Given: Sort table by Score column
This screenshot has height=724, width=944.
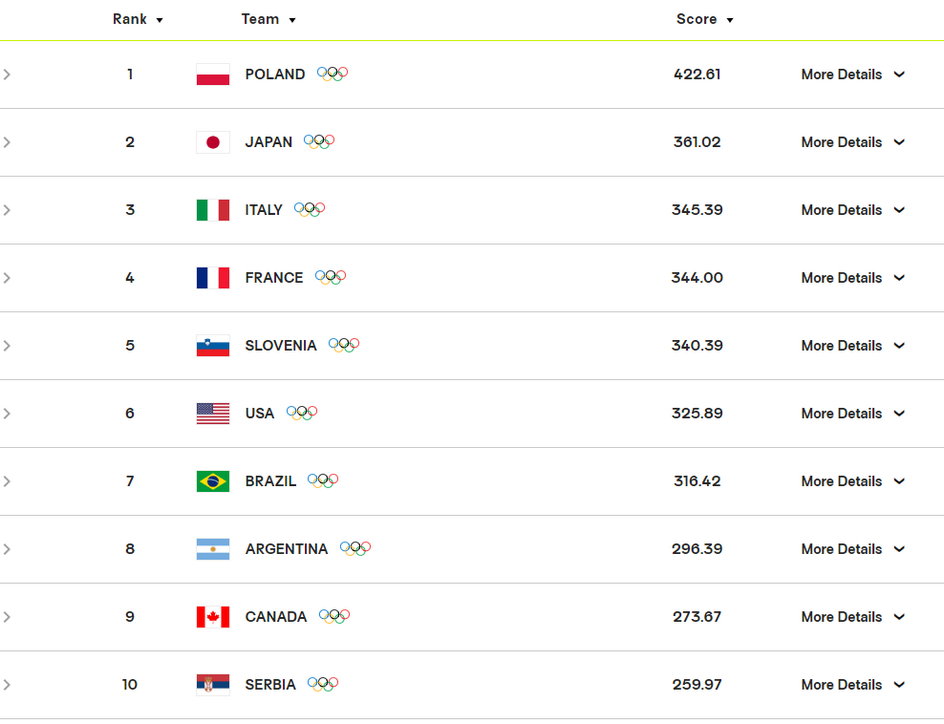Looking at the screenshot, I should click(x=704, y=19).
